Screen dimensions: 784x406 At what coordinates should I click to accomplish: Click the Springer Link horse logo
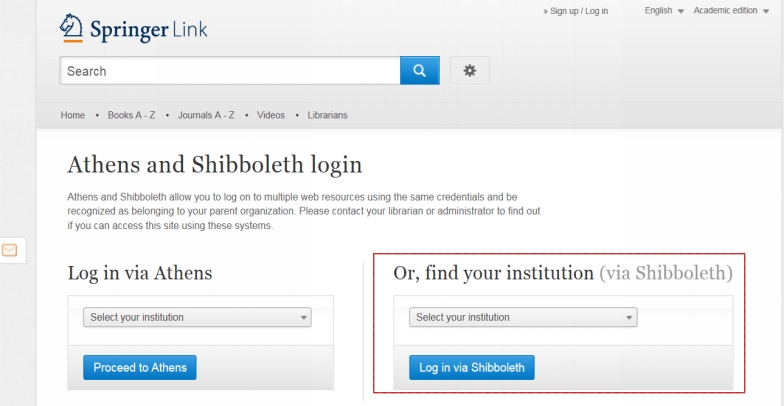coord(71,28)
